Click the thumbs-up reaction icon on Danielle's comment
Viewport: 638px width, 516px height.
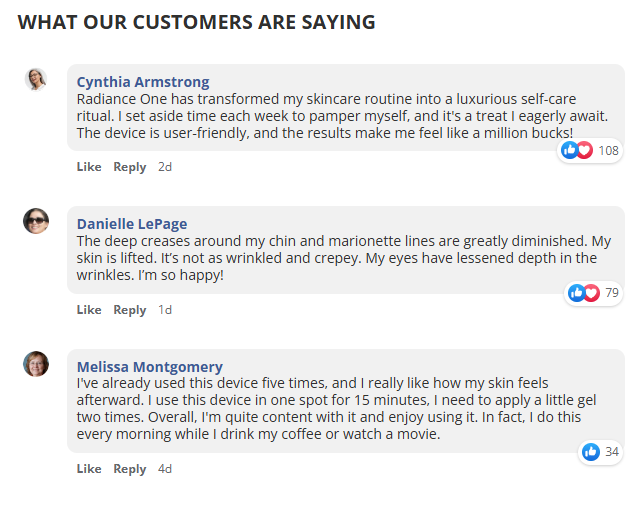[577, 293]
